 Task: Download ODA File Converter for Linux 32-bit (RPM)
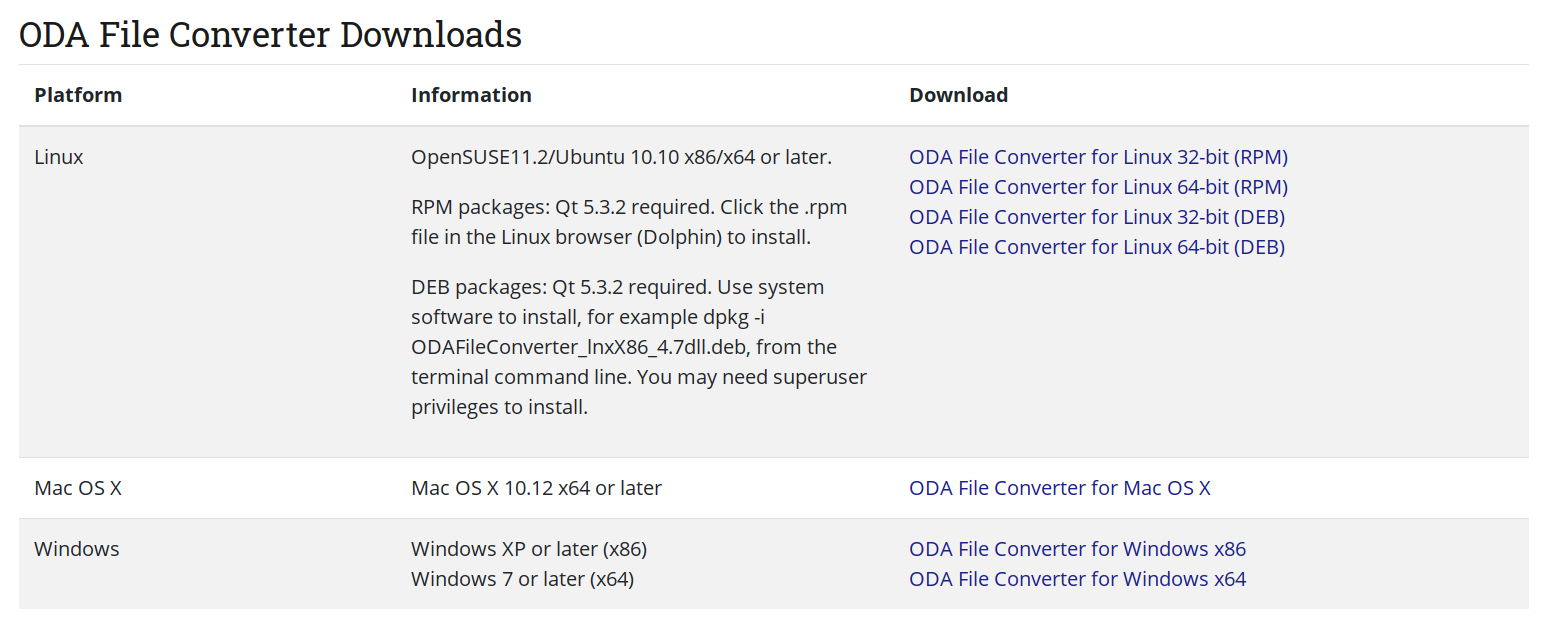[1098, 157]
